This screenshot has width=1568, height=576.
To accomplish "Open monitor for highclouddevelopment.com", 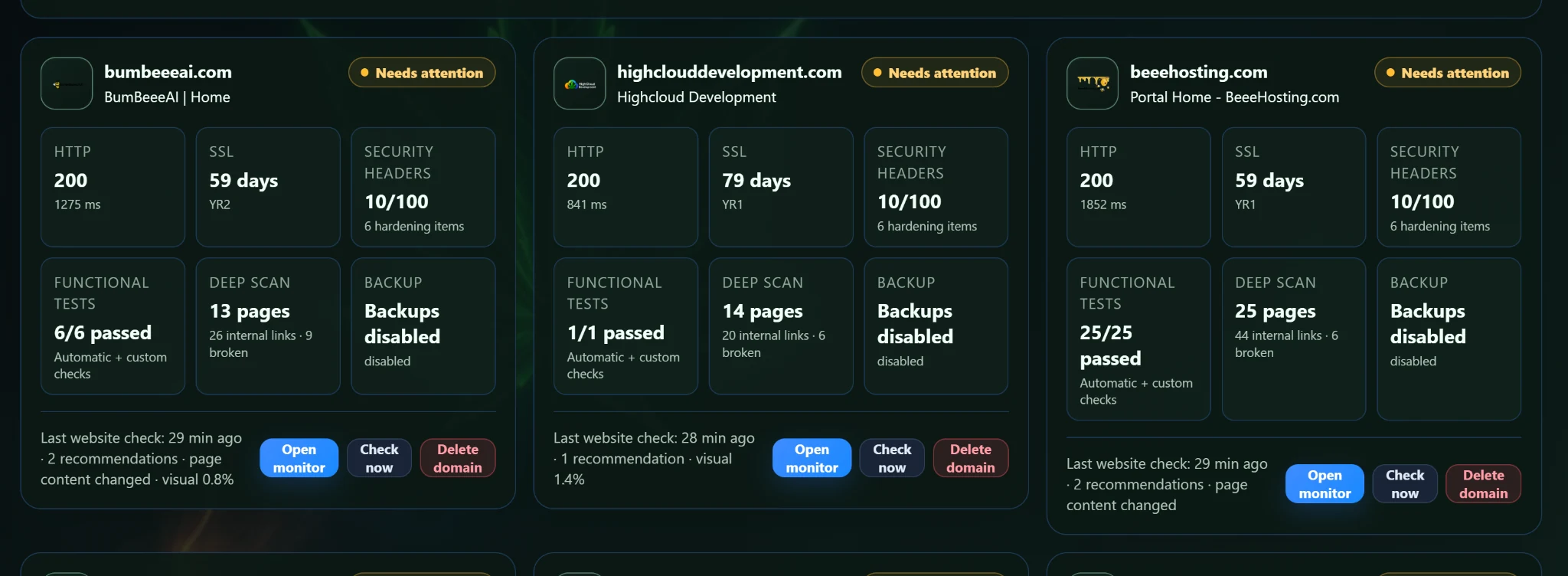I will [812, 458].
